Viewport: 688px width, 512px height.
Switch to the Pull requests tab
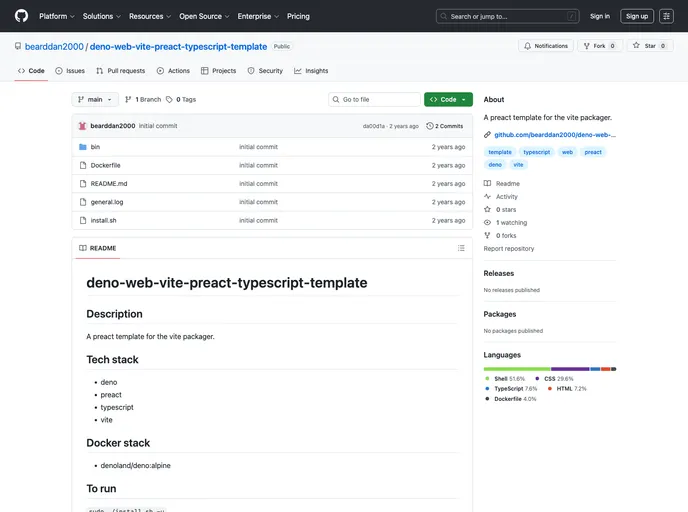tap(120, 71)
